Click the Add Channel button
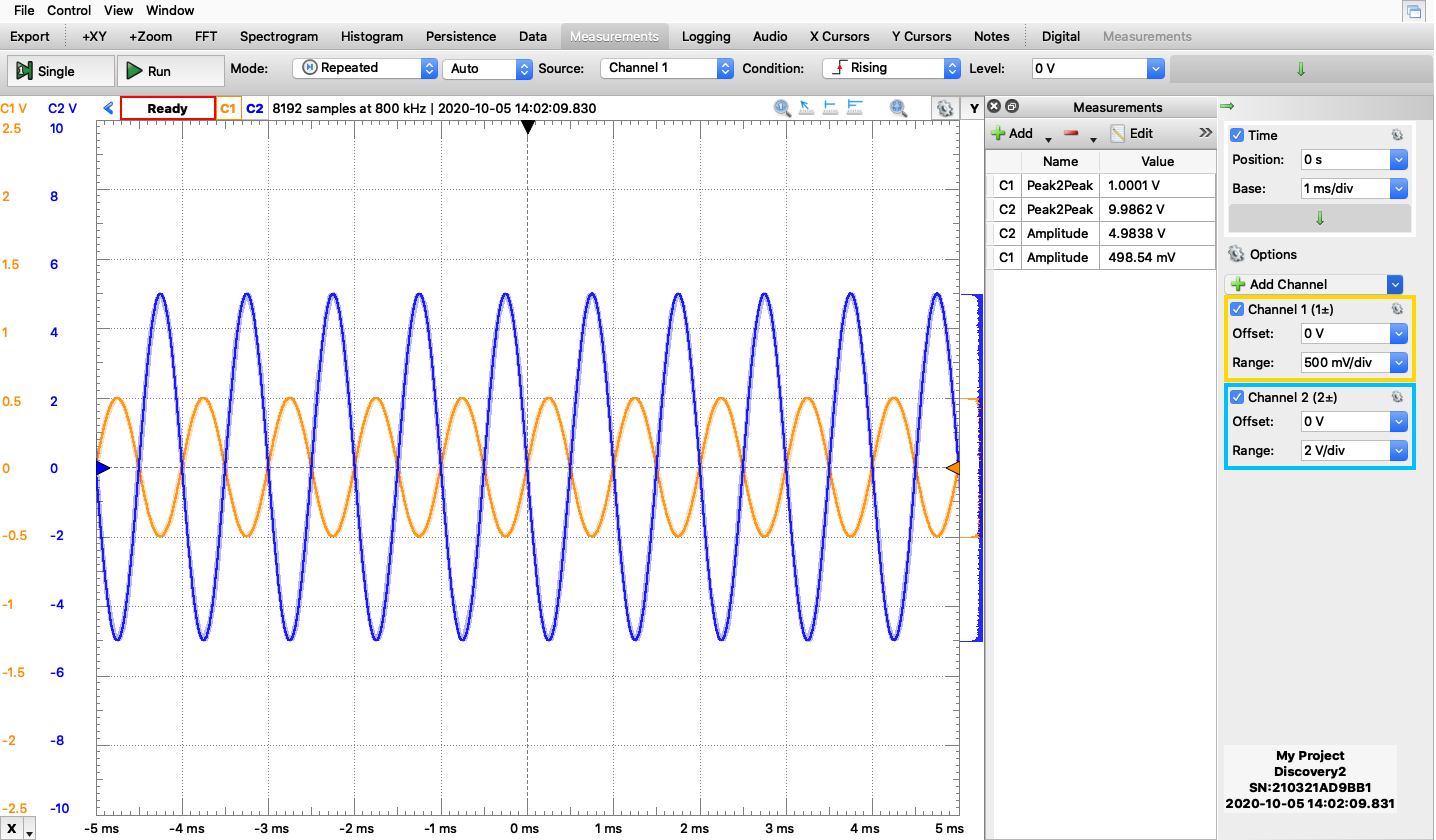The height and width of the screenshot is (840, 1436). click(1305, 284)
